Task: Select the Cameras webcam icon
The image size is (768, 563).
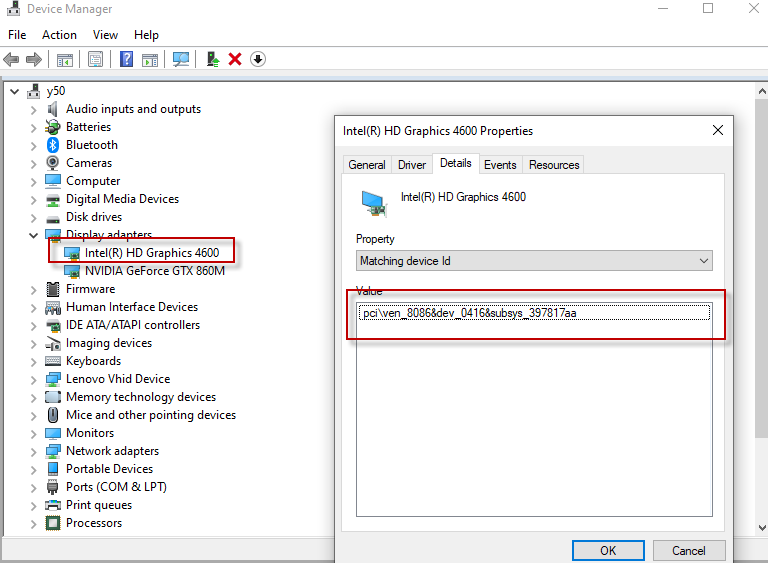Action: click(x=52, y=163)
